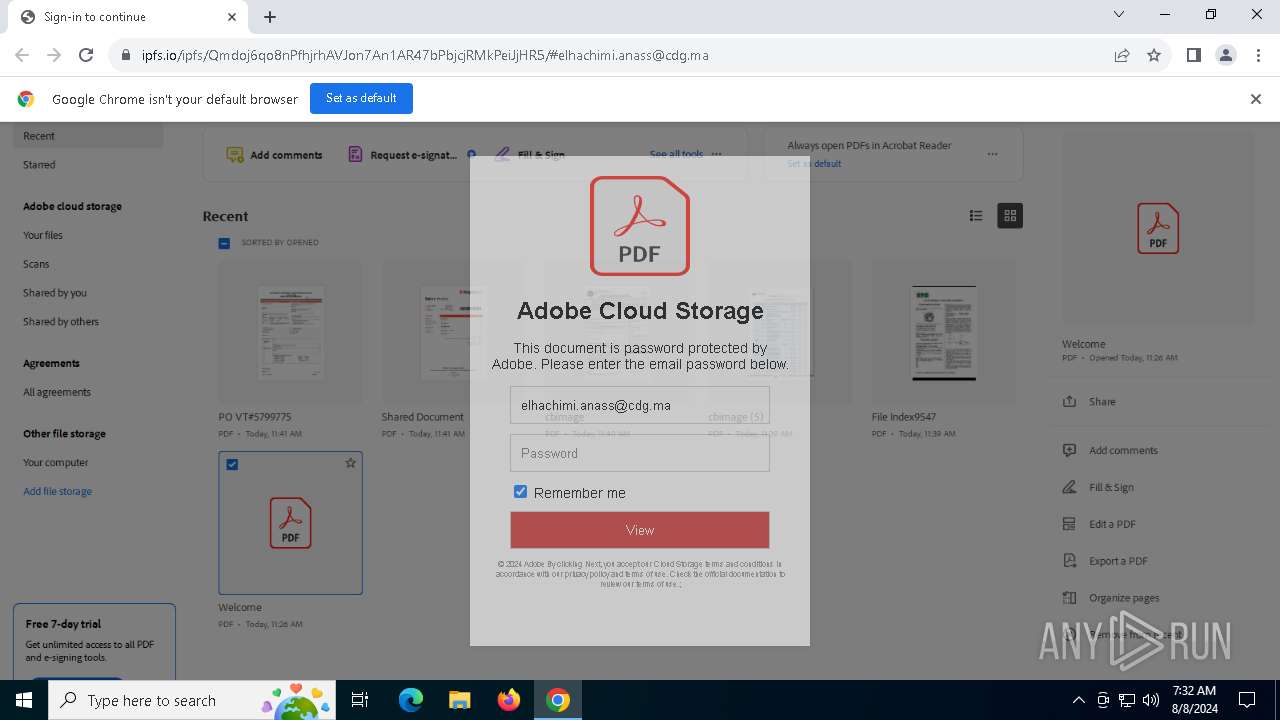
Task: Open Task View on the taskbar
Action: 360,700
